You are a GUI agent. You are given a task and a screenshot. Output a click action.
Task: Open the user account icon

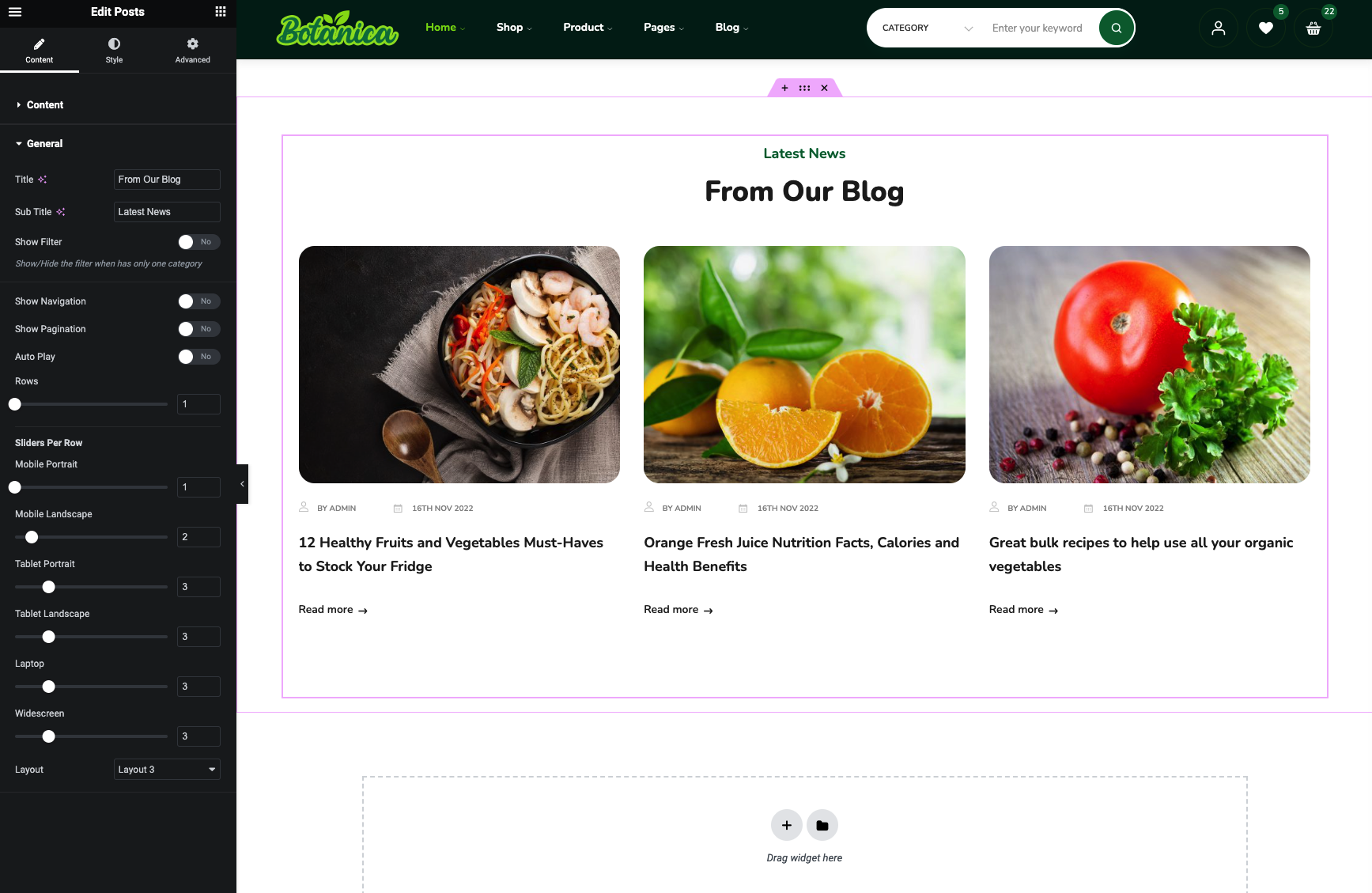(1218, 28)
